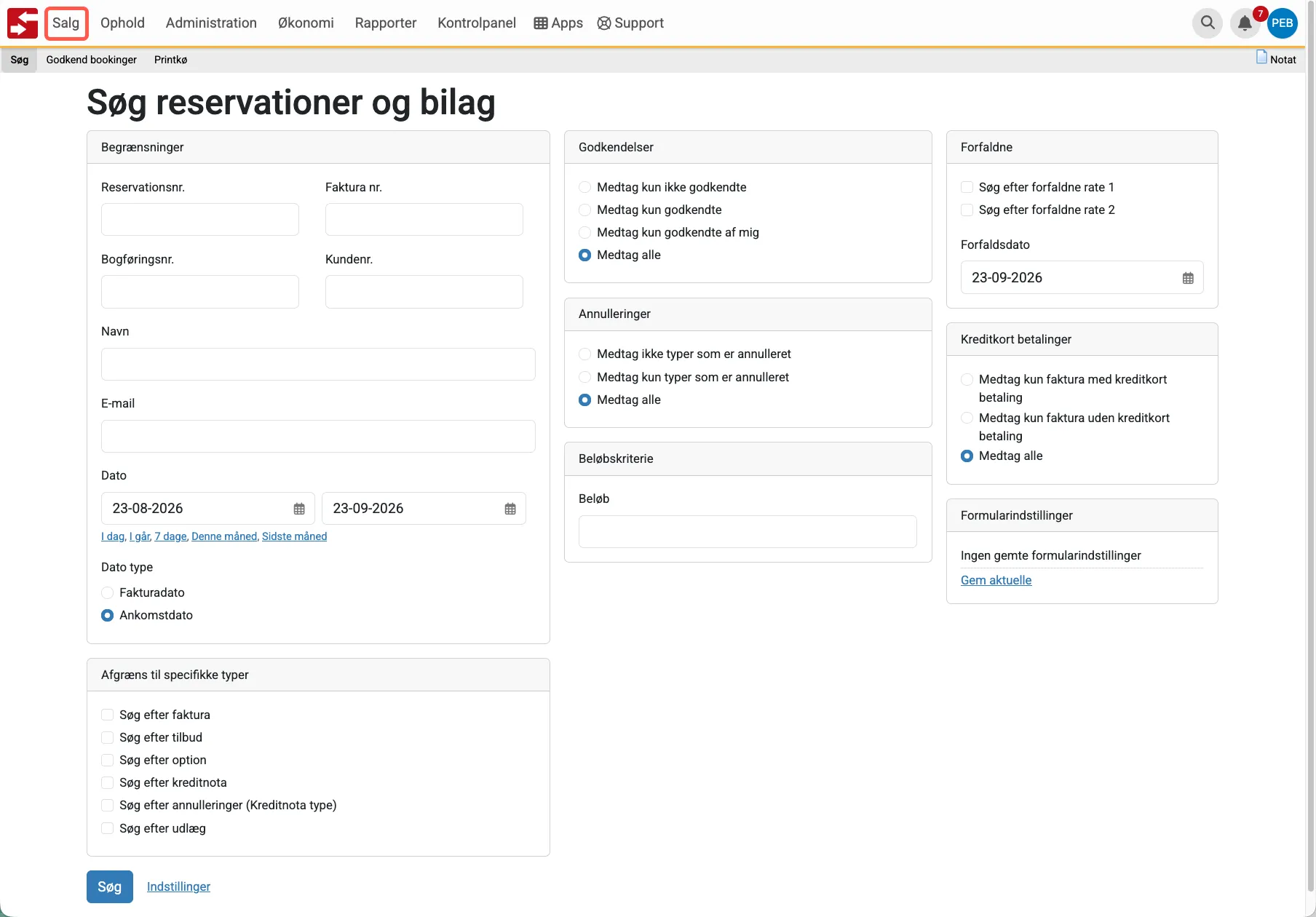Open calendar for Forfaldsdato
The height and width of the screenshot is (917, 1316).
(1188, 278)
